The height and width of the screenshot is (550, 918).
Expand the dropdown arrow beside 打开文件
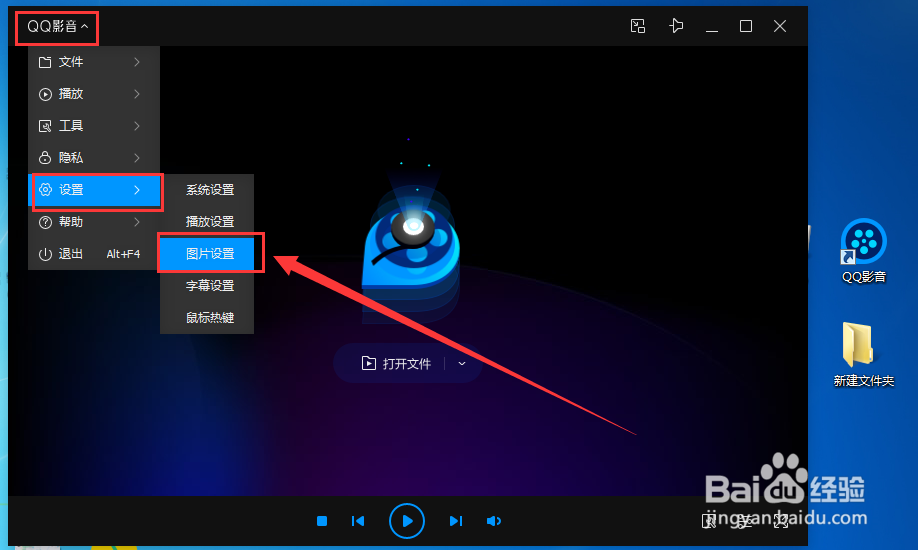tap(462, 364)
